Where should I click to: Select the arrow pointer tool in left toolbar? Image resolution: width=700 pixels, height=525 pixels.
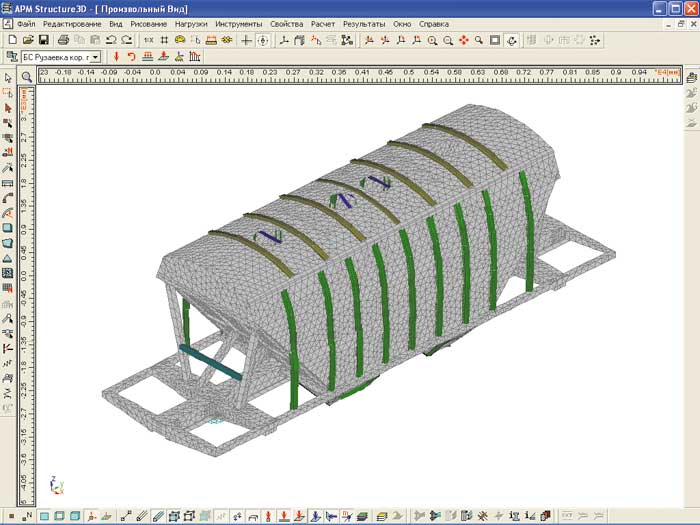point(8,77)
